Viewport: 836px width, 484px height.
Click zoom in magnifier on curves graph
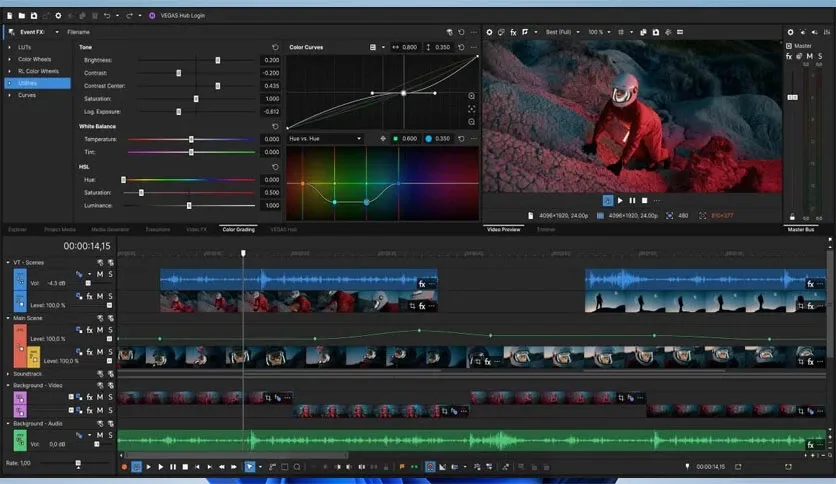[x=471, y=96]
